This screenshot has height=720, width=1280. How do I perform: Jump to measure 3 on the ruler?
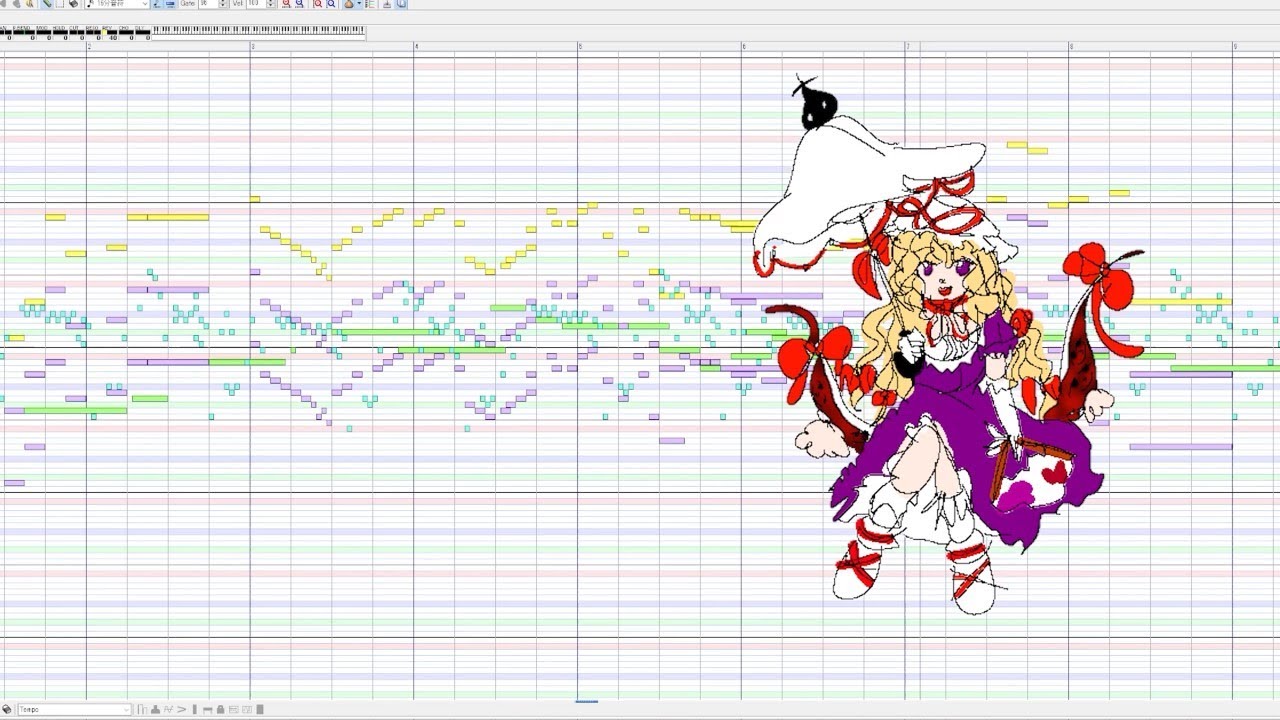(x=252, y=47)
